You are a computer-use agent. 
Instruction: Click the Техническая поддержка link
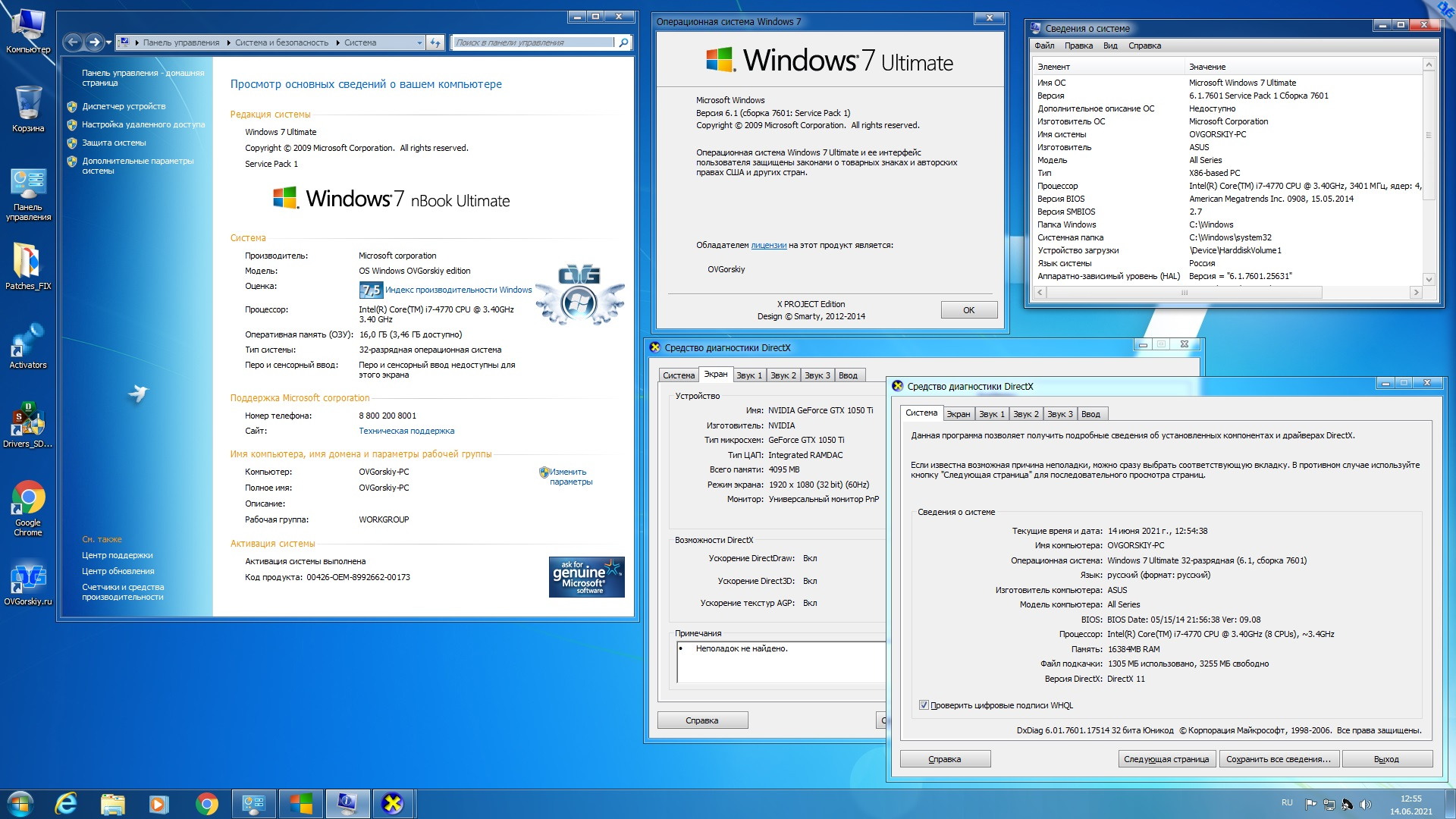(x=406, y=431)
